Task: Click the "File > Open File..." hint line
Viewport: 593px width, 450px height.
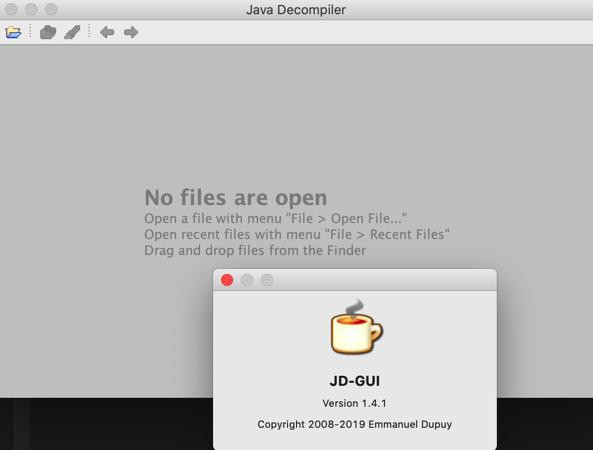Action: click(x=275, y=219)
